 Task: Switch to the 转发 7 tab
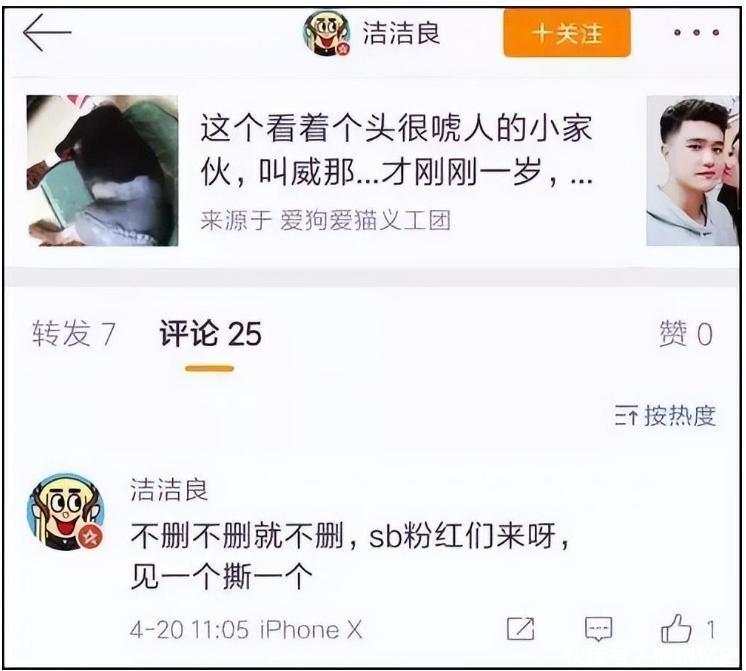click(x=74, y=333)
